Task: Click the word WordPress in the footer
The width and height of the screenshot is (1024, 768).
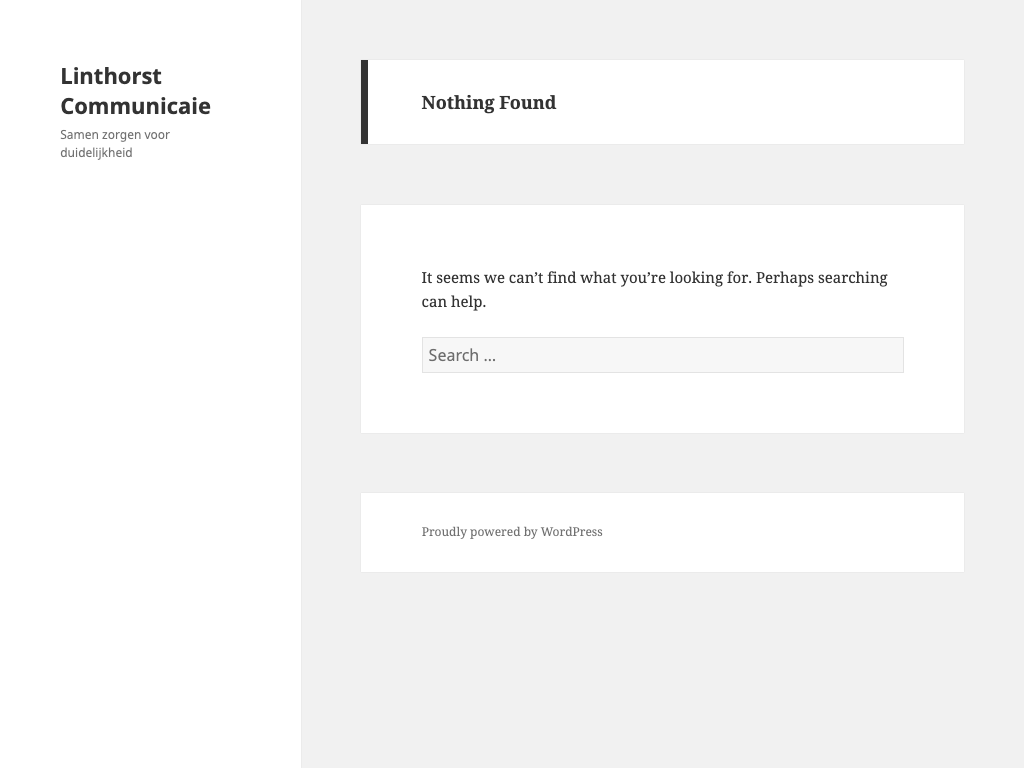Action: click(571, 532)
